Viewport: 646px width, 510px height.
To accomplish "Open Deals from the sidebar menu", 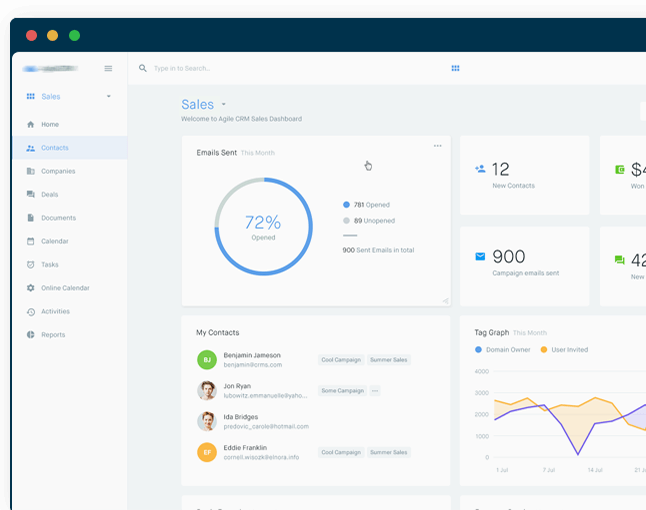I will point(49,194).
